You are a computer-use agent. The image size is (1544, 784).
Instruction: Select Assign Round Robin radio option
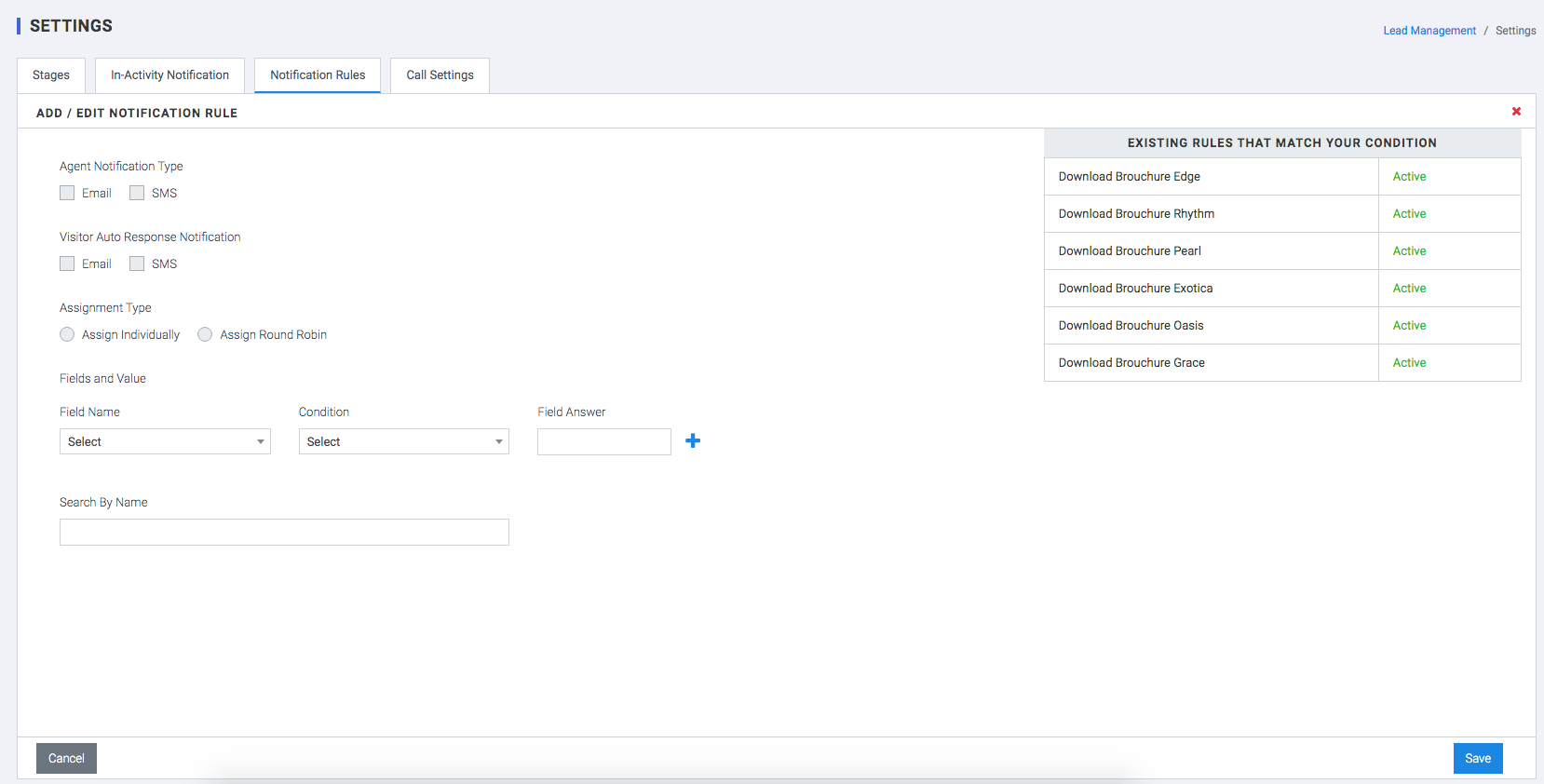tap(205, 334)
